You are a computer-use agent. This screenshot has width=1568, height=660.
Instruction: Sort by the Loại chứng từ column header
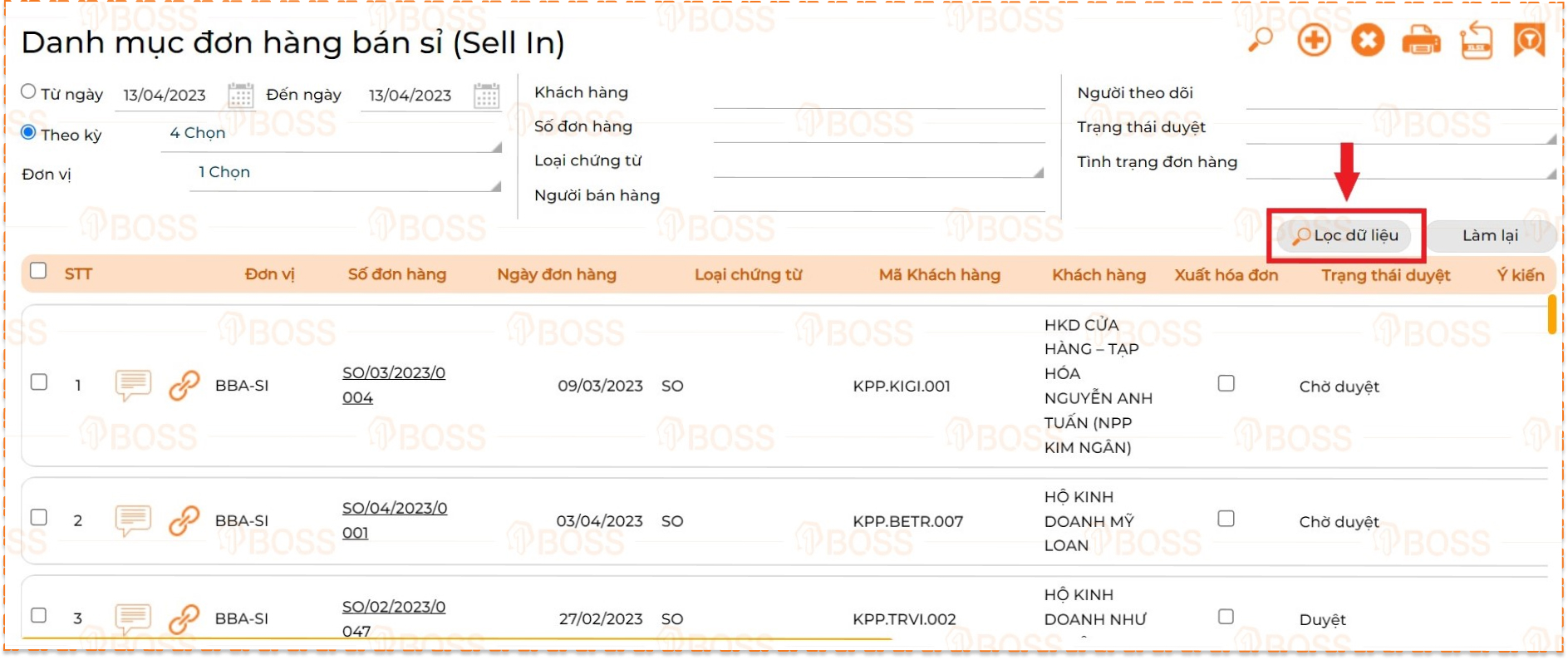(x=749, y=274)
